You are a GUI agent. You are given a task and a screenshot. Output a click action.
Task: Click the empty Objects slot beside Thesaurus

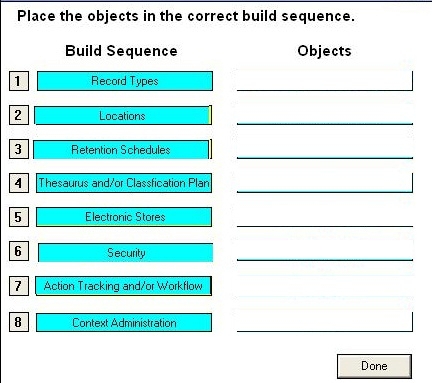tap(325, 183)
